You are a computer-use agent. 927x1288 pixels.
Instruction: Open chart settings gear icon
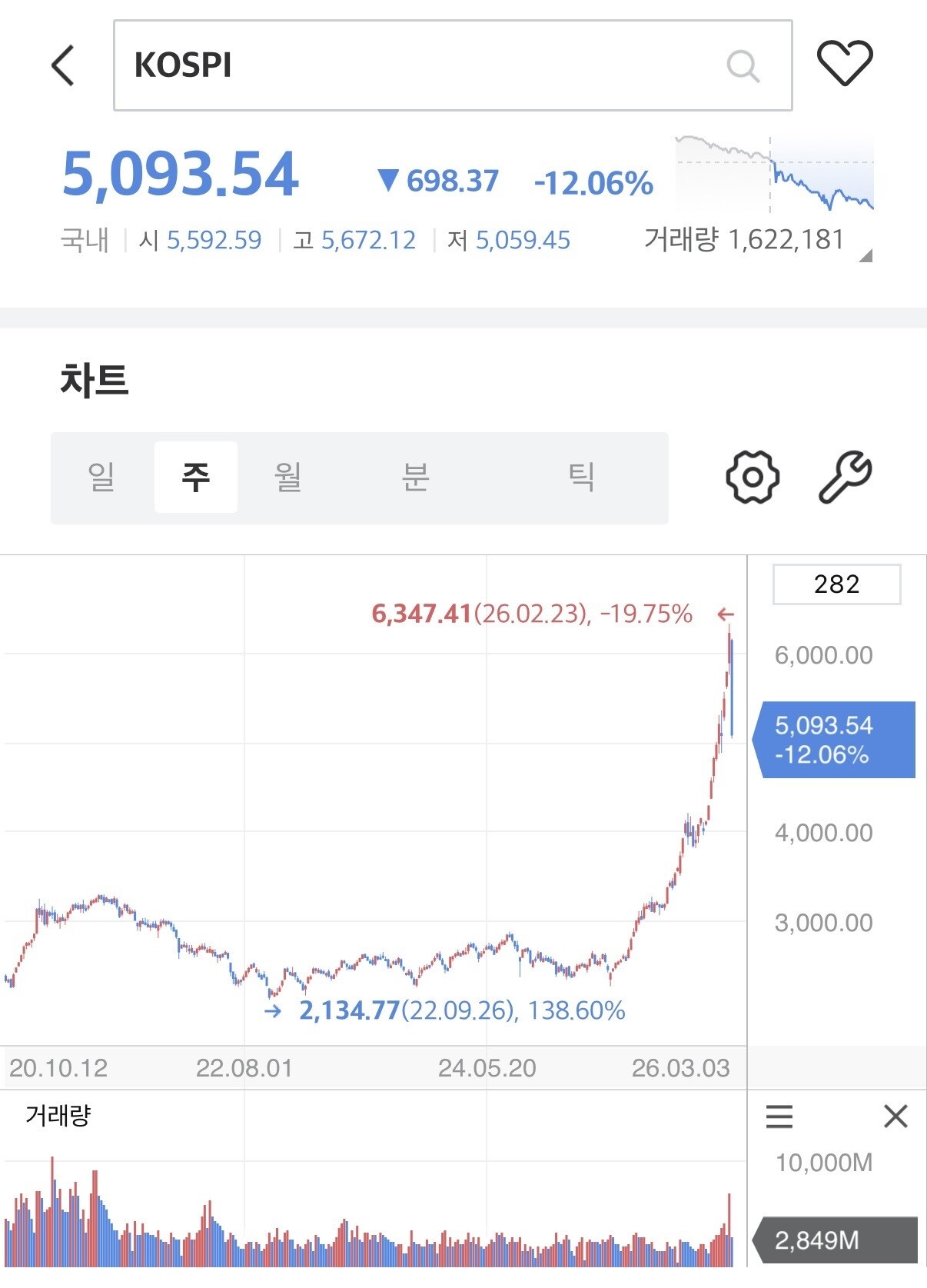pos(753,478)
